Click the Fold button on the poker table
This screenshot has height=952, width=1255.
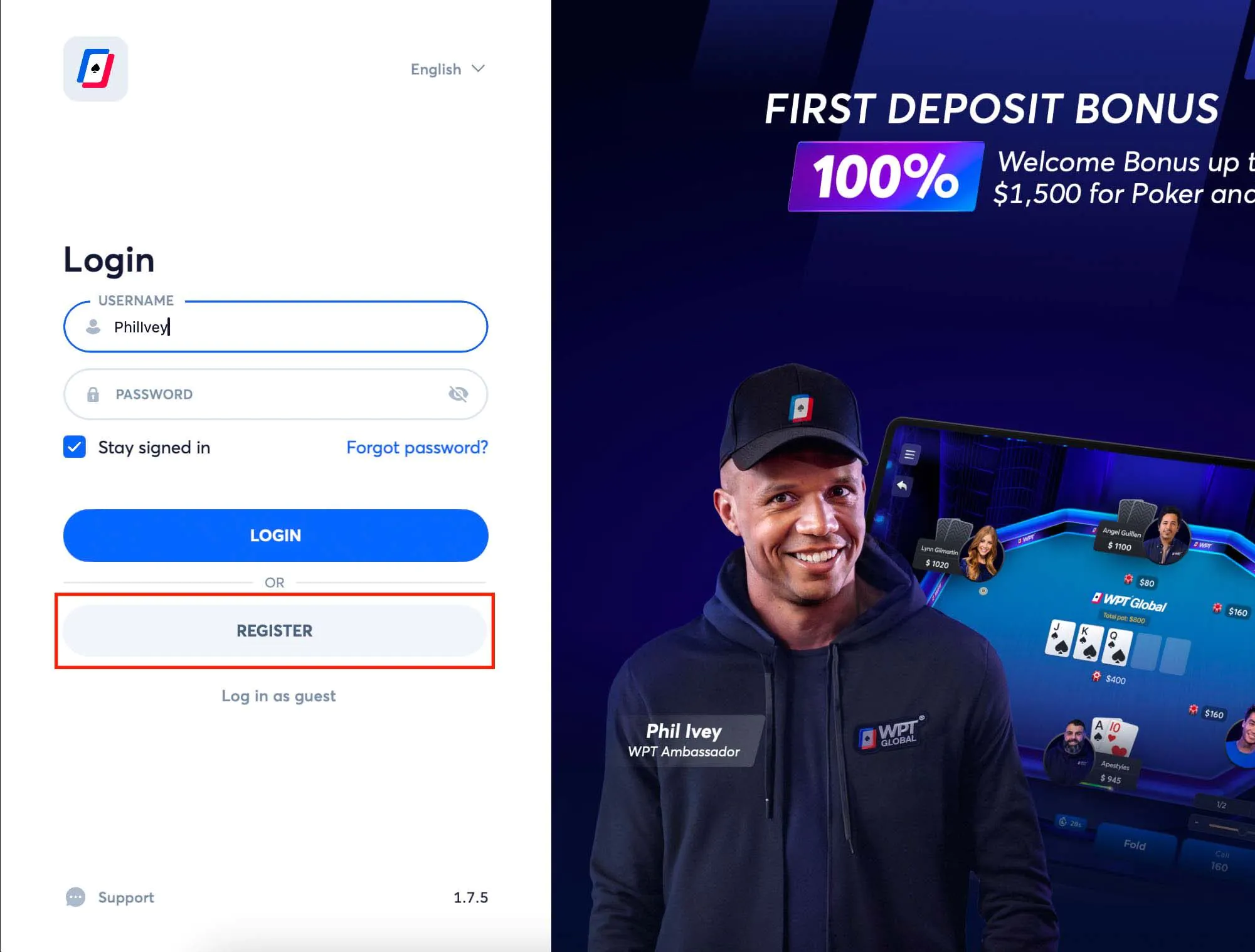[x=1135, y=845]
